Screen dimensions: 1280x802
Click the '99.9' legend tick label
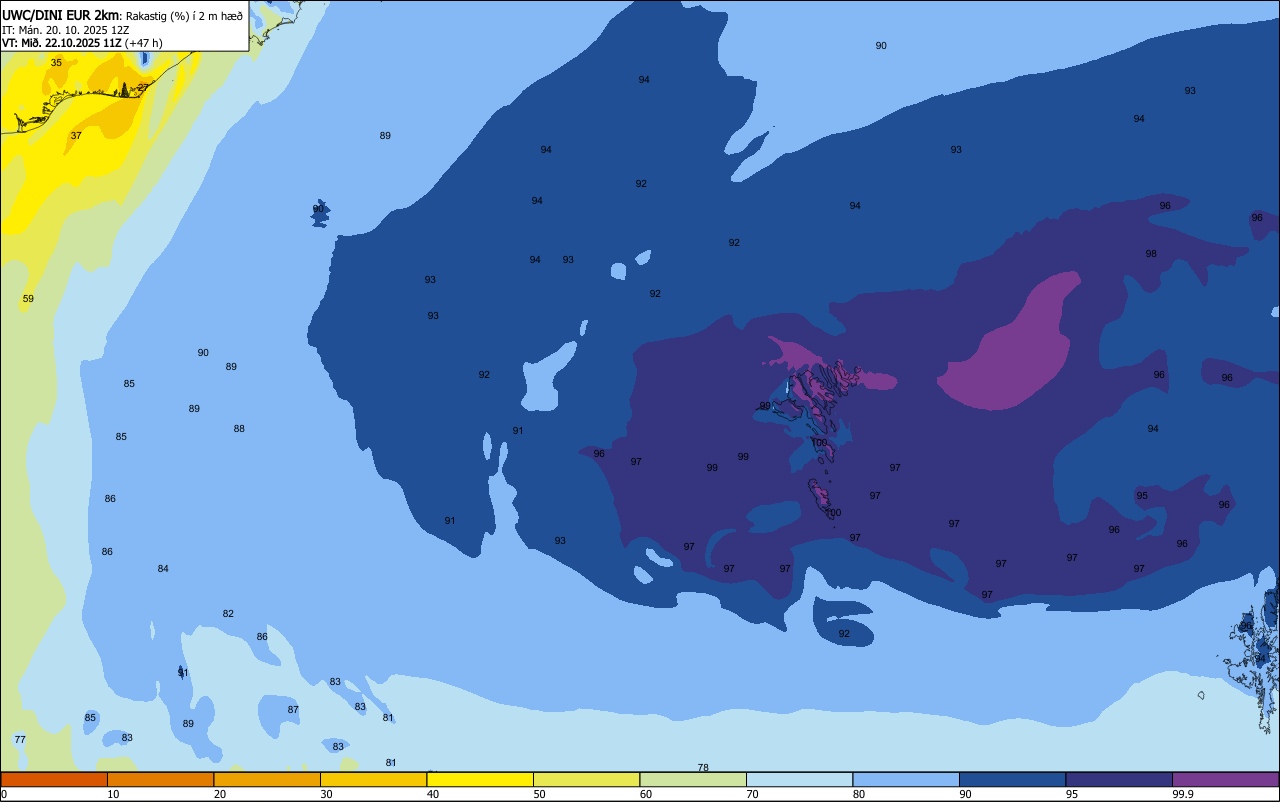tap(1183, 794)
